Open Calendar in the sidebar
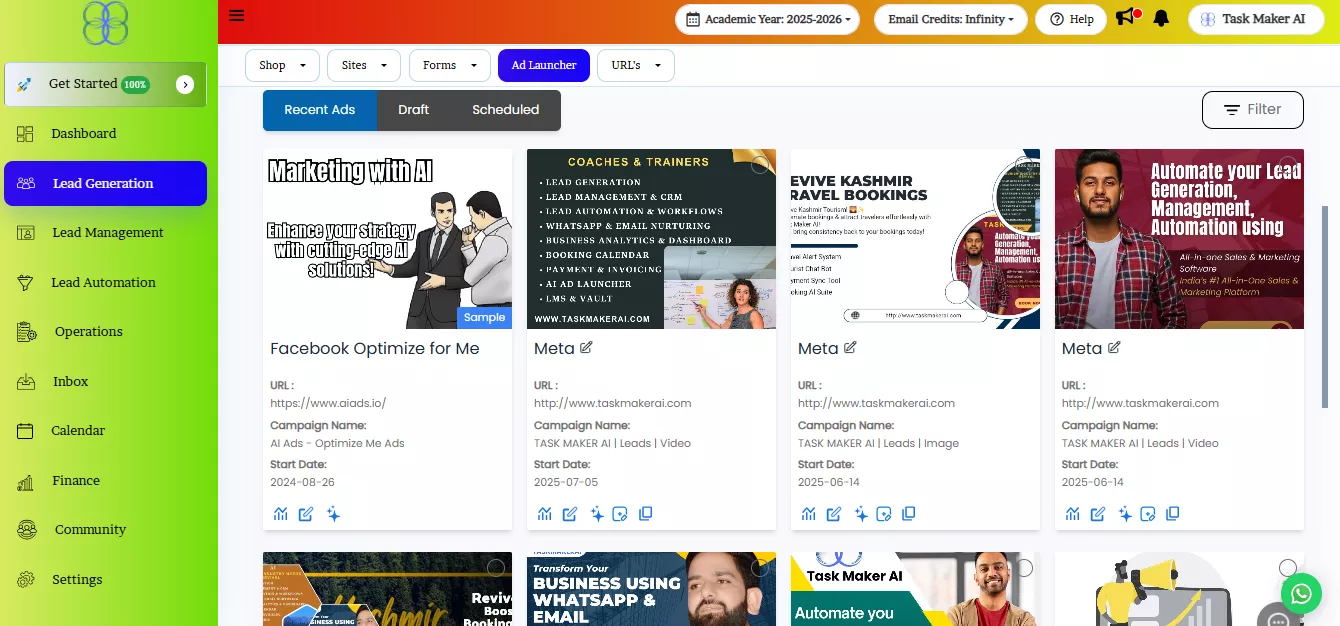1340x626 pixels. pyautogui.click(x=78, y=431)
